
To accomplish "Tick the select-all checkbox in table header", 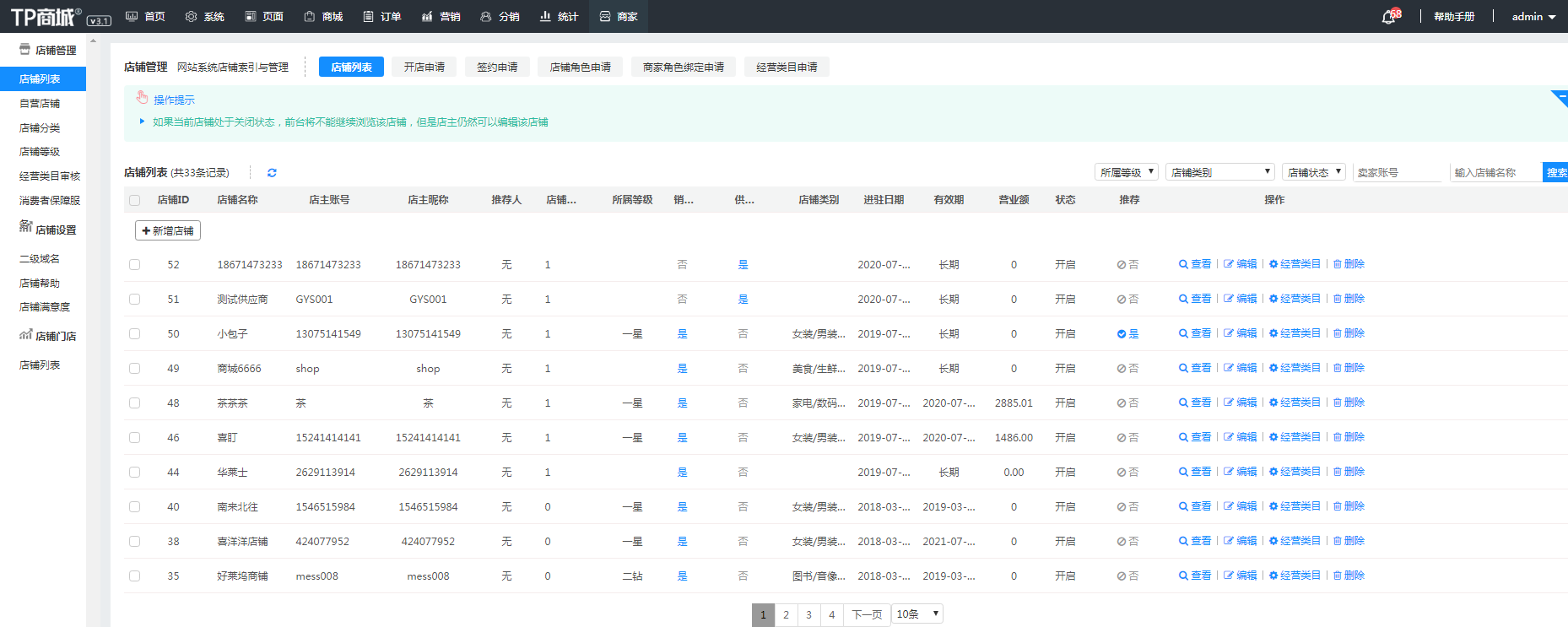I will [x=135, y=201].
